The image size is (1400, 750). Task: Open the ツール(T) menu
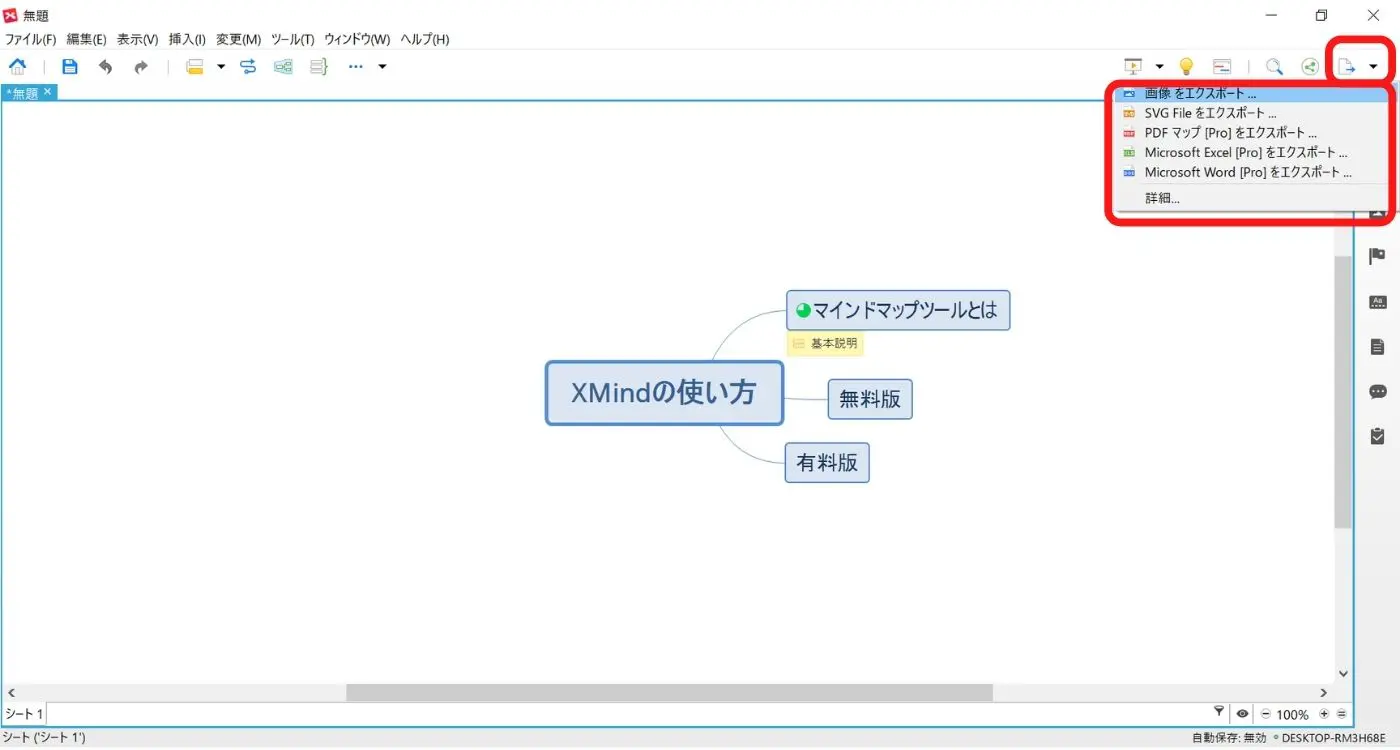click(292, 40)
